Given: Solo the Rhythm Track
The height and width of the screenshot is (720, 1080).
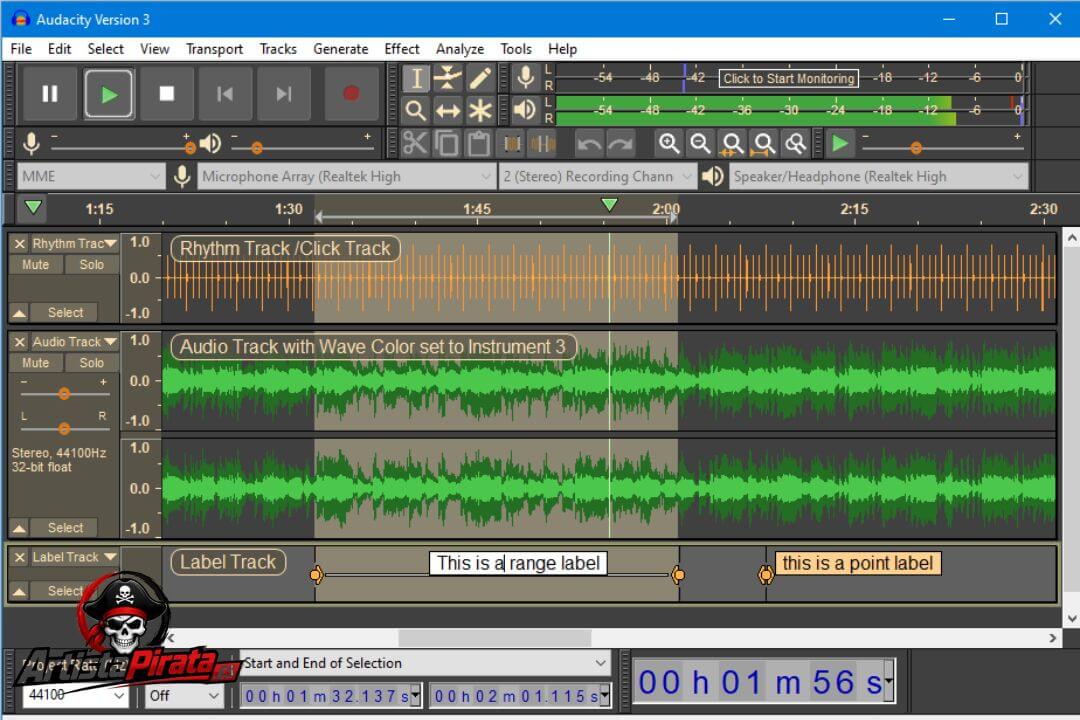Looking at the screenshot, I should [92, 265].
